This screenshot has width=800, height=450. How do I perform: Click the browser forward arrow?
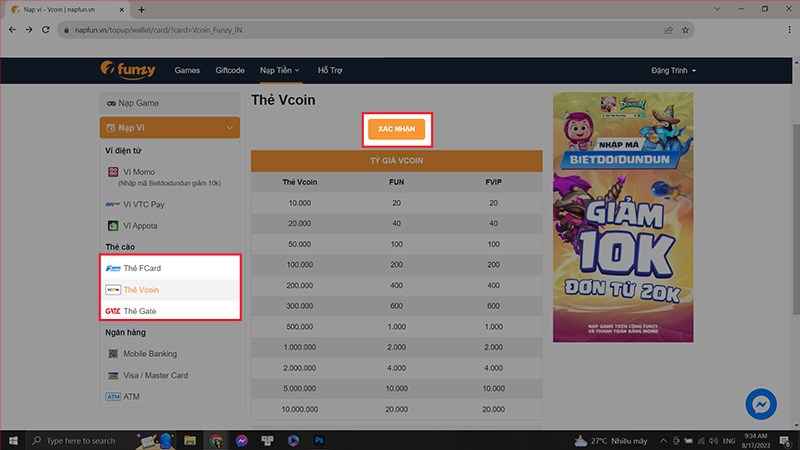pyautogui.click(x=29, y=30)
